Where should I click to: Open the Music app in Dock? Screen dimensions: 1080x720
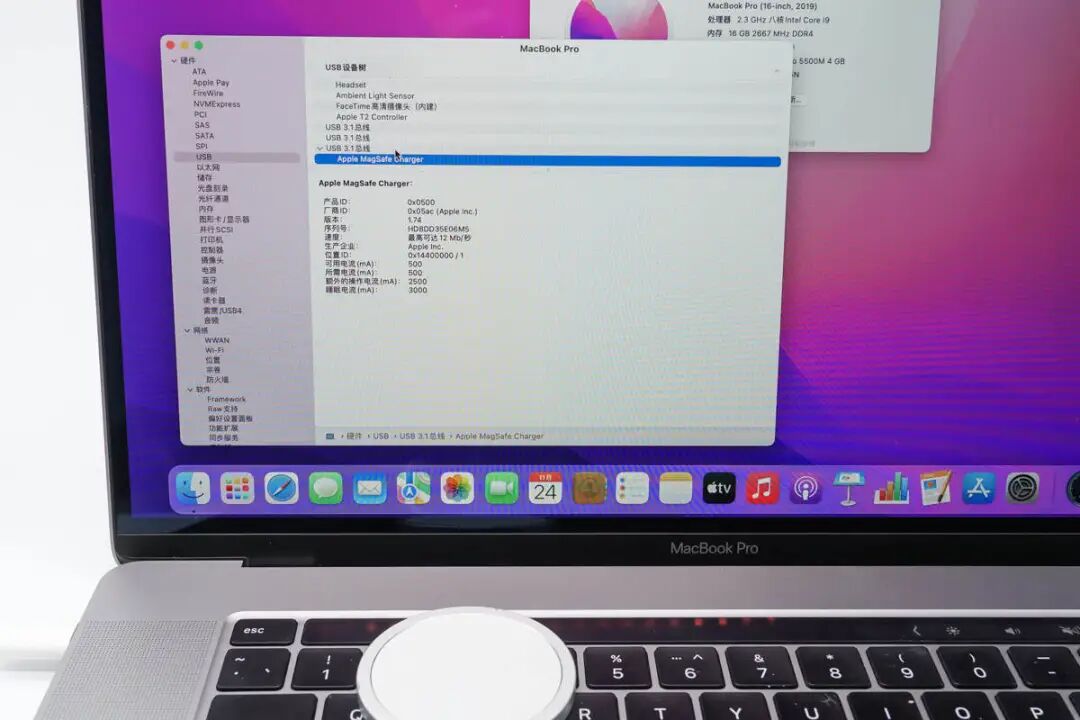(762, 488)
